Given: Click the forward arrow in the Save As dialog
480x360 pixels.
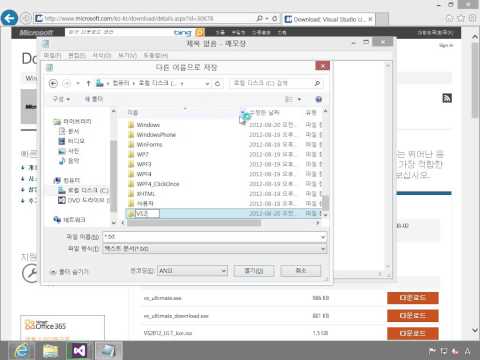Looking at the screenshot, I should coord(67,83).
